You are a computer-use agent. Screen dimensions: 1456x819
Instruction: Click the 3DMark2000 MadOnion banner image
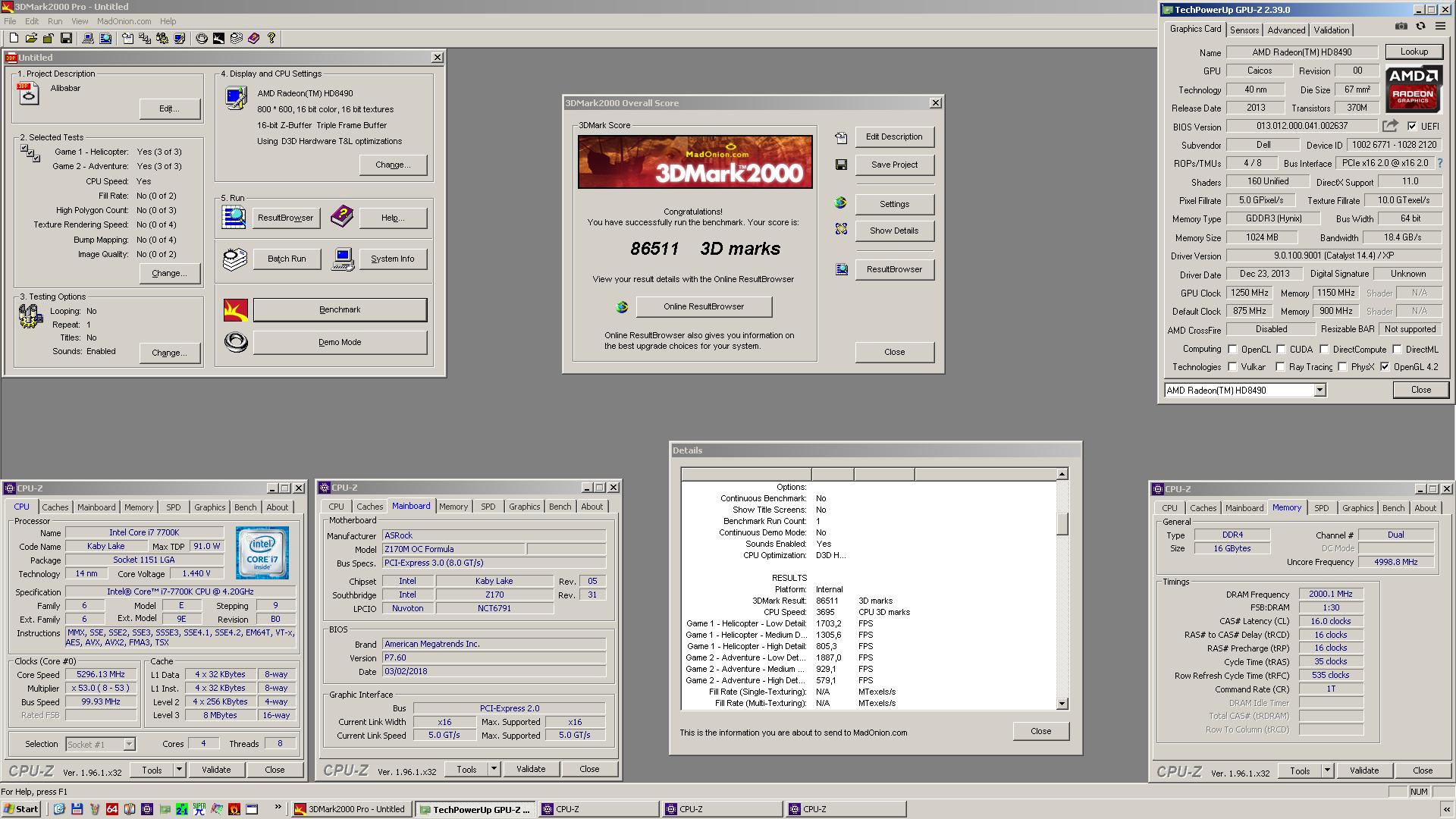(x=695, y=162)
